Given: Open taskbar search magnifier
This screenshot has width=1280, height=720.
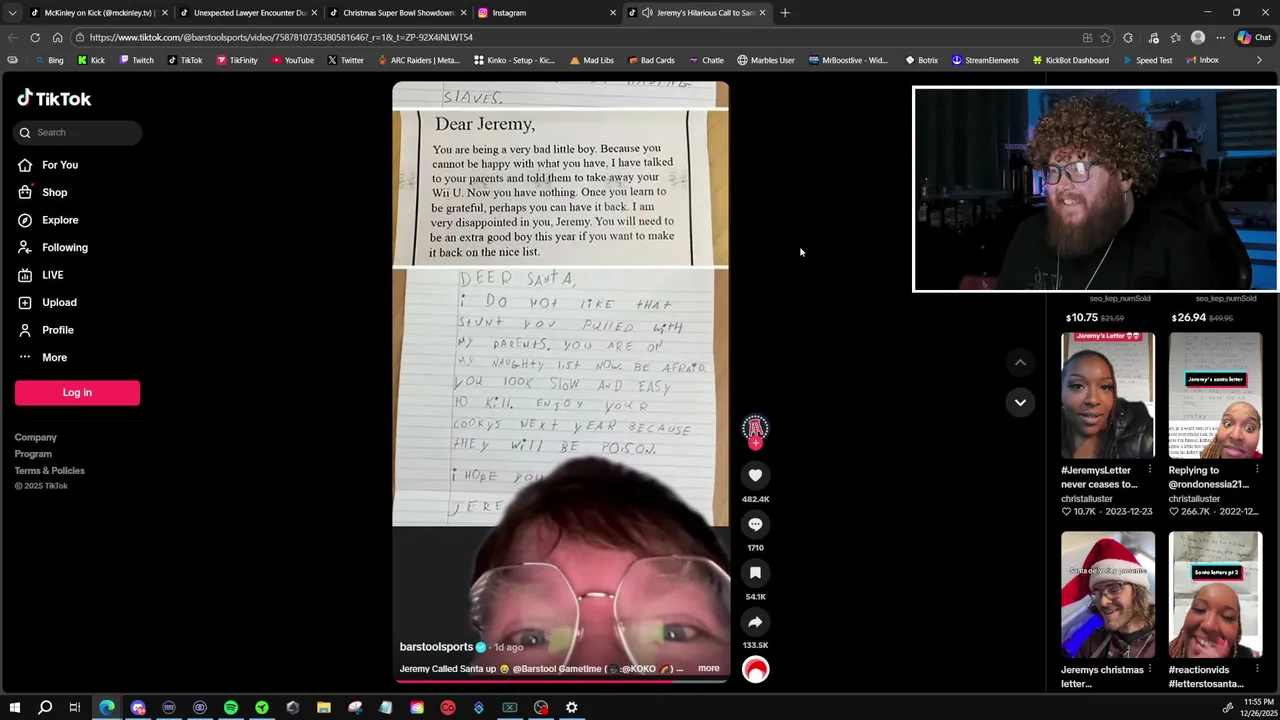Looking at the screenshot, I should 45,708.
